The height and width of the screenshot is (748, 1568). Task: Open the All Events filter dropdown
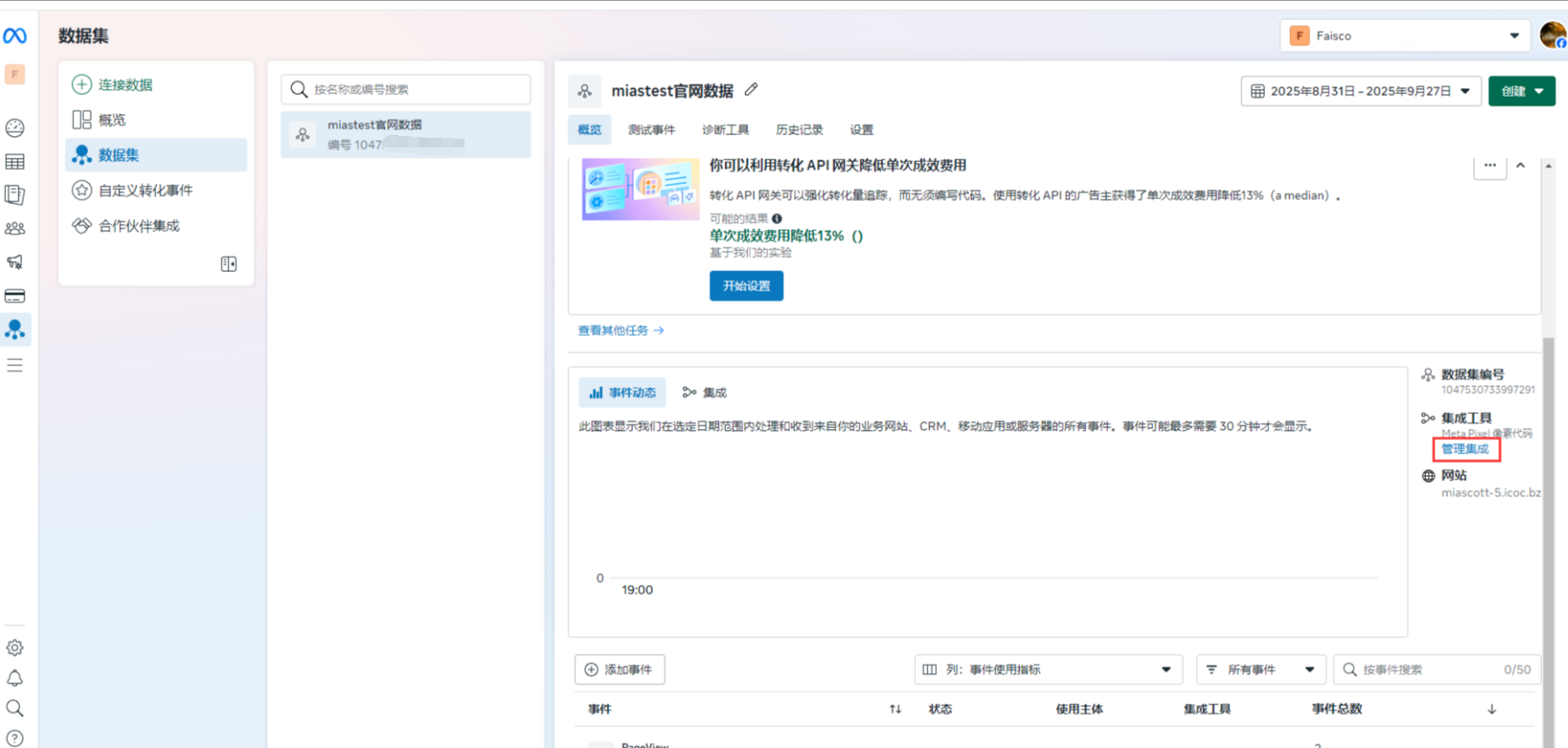1260,670
